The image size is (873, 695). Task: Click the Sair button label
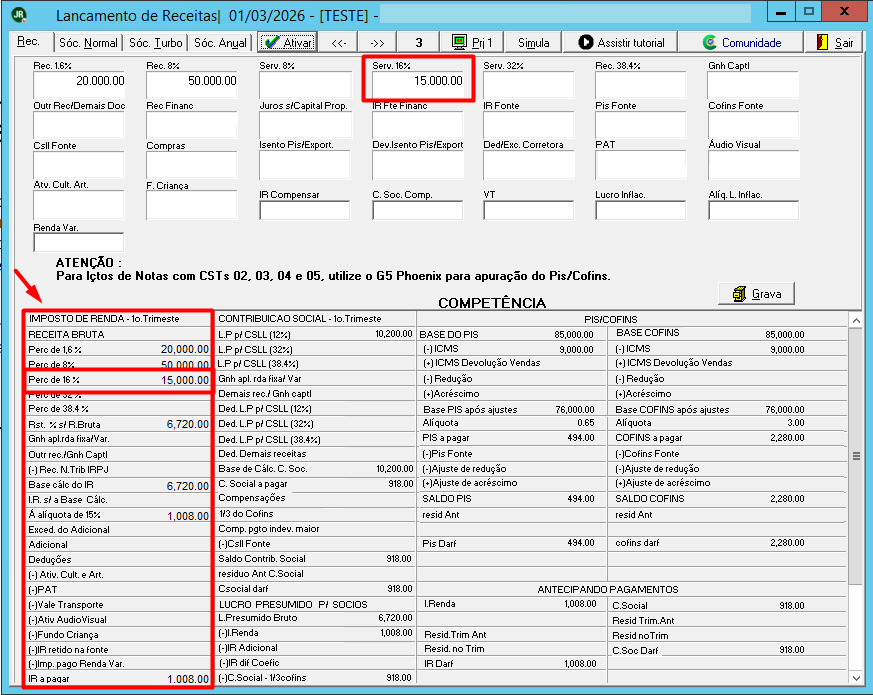point(843,43)
